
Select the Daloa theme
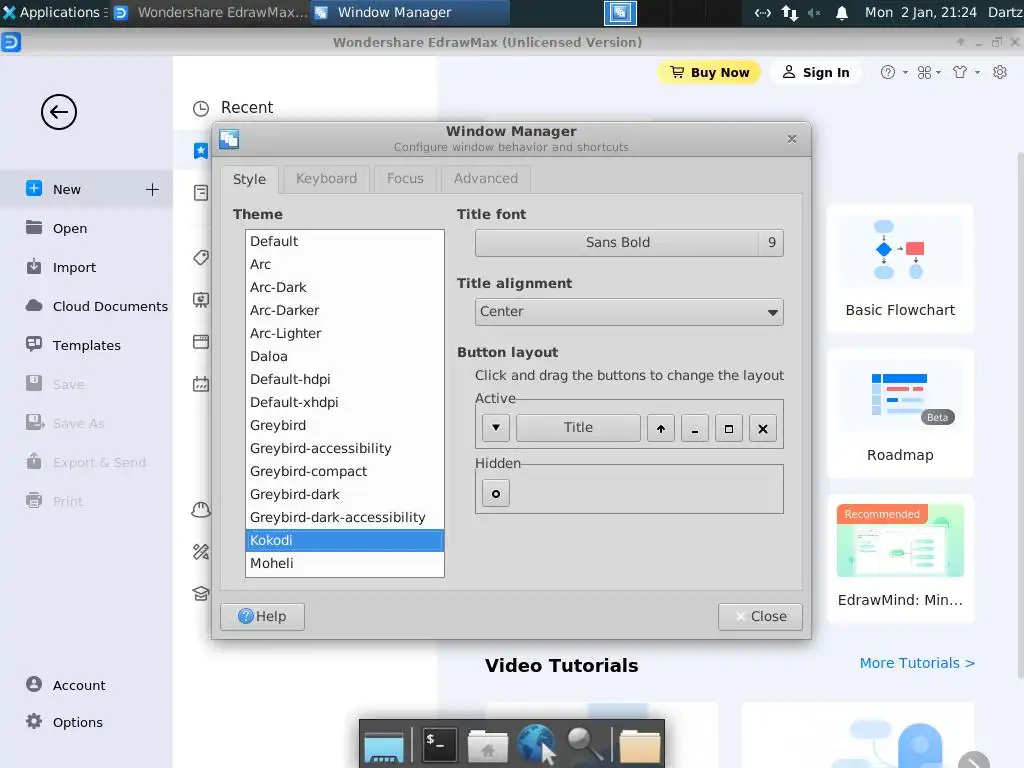click(x=345, y=357)
